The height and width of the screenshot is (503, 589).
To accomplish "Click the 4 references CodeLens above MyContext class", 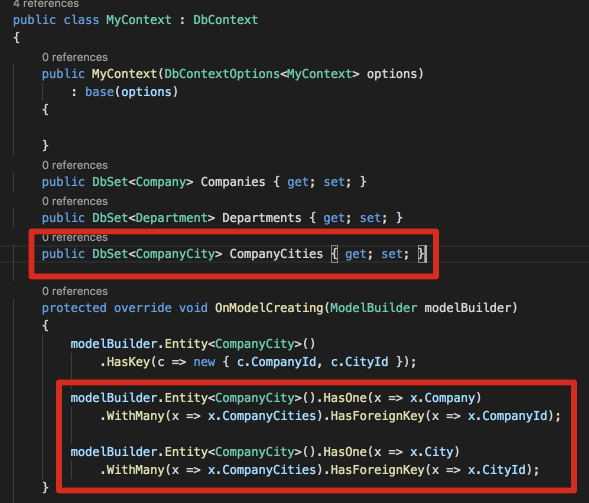I will (x=46, y=4).
